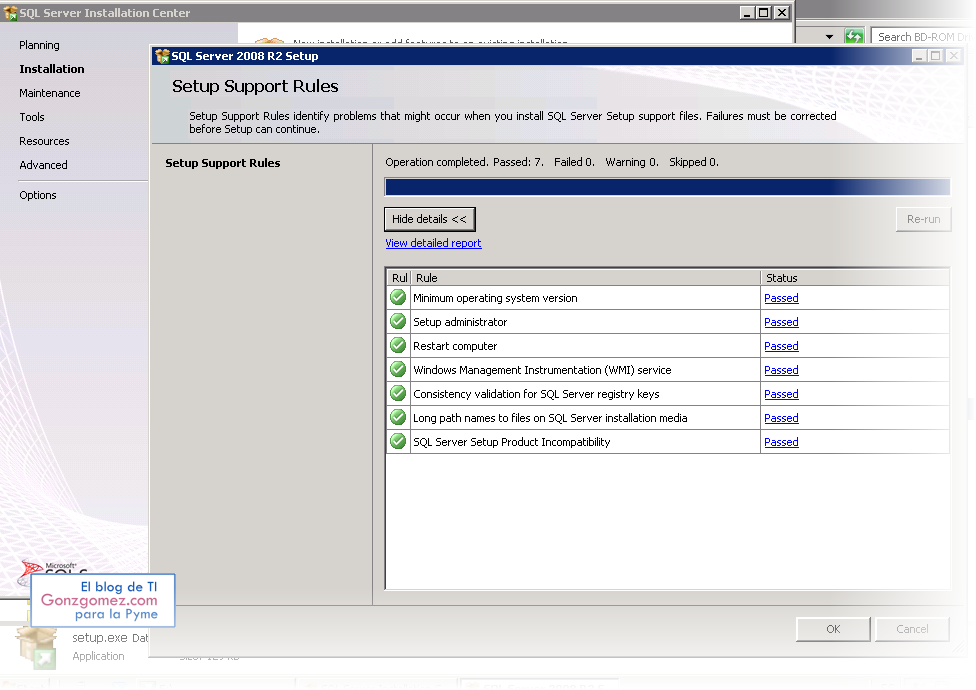Open Passed status for Minimum operating system version
Image resolution: width=976 pixels, height=690 pixels.
click(781, 298)
